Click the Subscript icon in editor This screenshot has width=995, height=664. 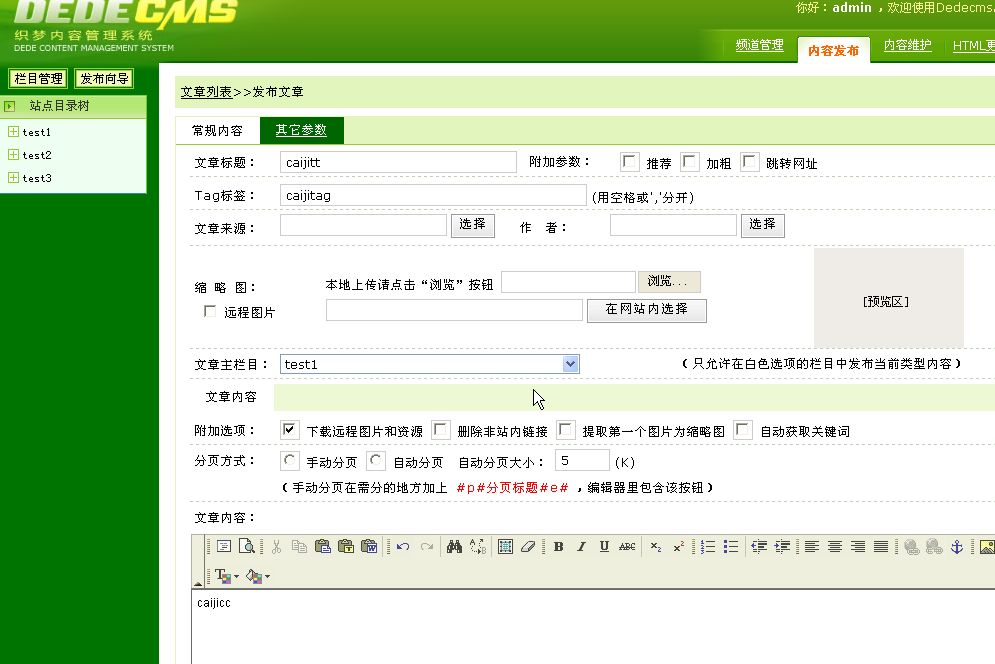pos(656,547)
